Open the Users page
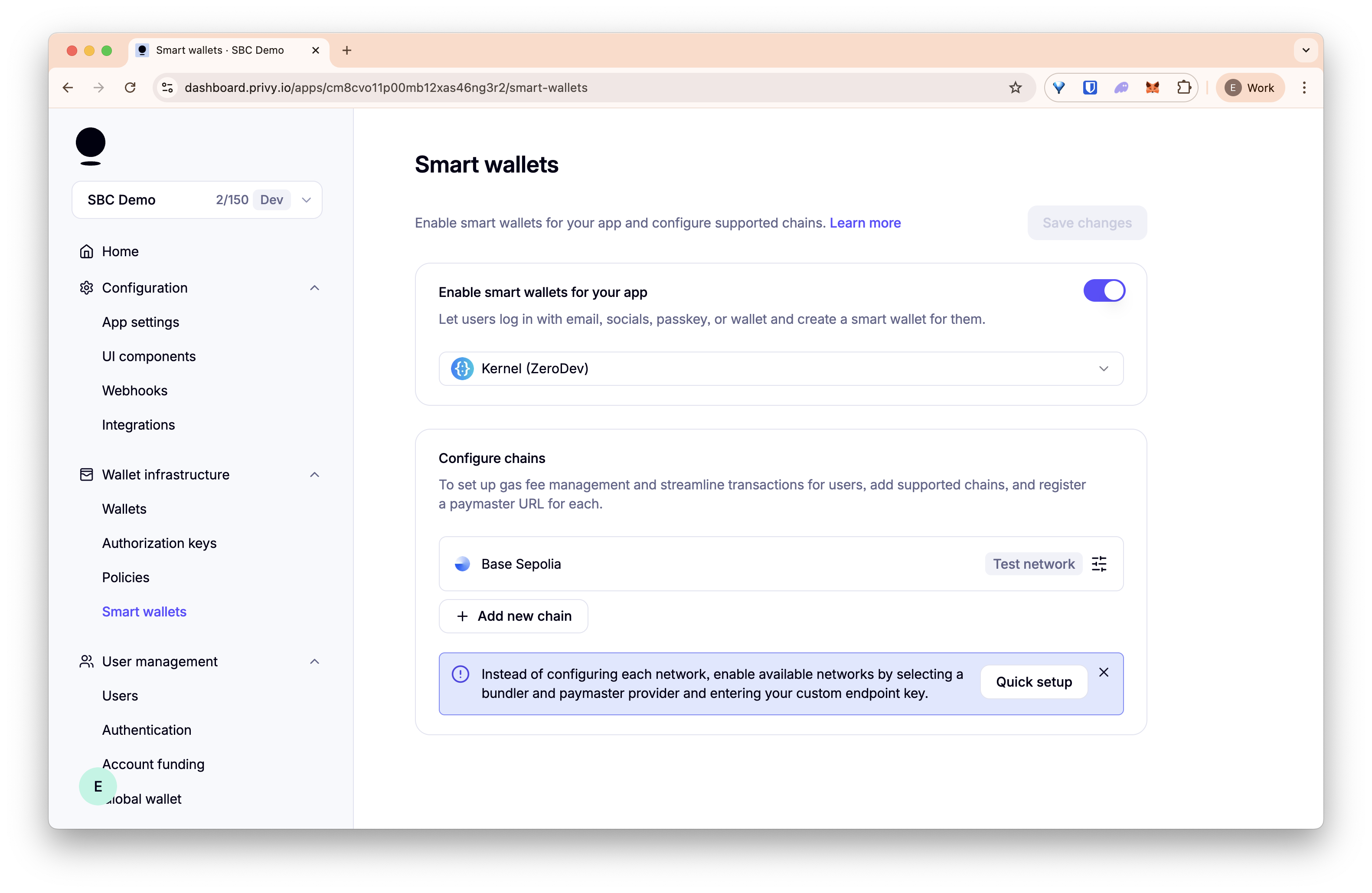The width and height of the screenshot is (1372, 893). click(120, 696)
